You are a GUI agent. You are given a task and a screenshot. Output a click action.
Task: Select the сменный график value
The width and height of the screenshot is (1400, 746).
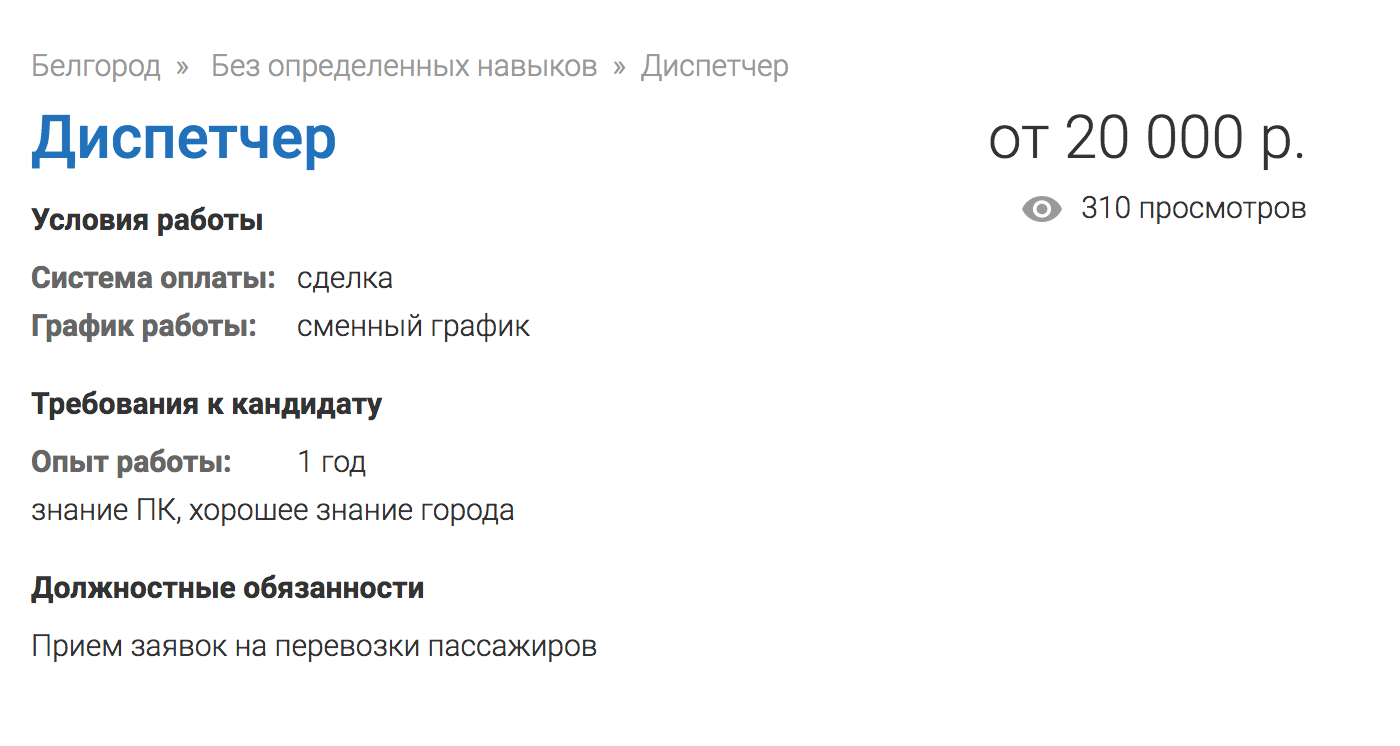[x=413, y=326]
